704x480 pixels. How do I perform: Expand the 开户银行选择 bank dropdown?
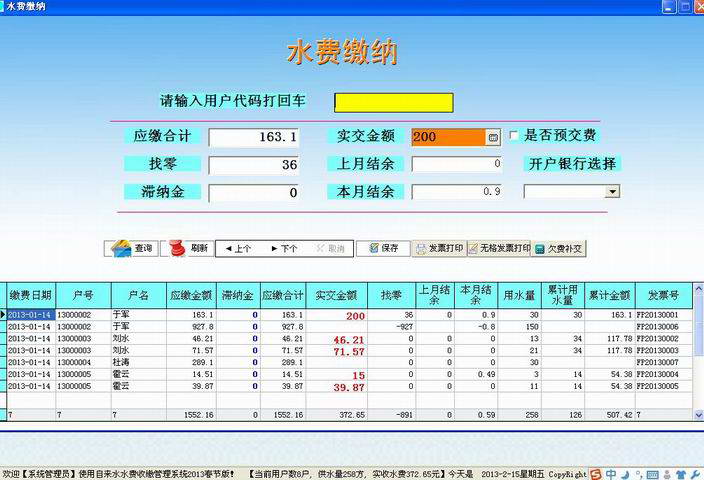pyautogui.click(x=612, y=192)
